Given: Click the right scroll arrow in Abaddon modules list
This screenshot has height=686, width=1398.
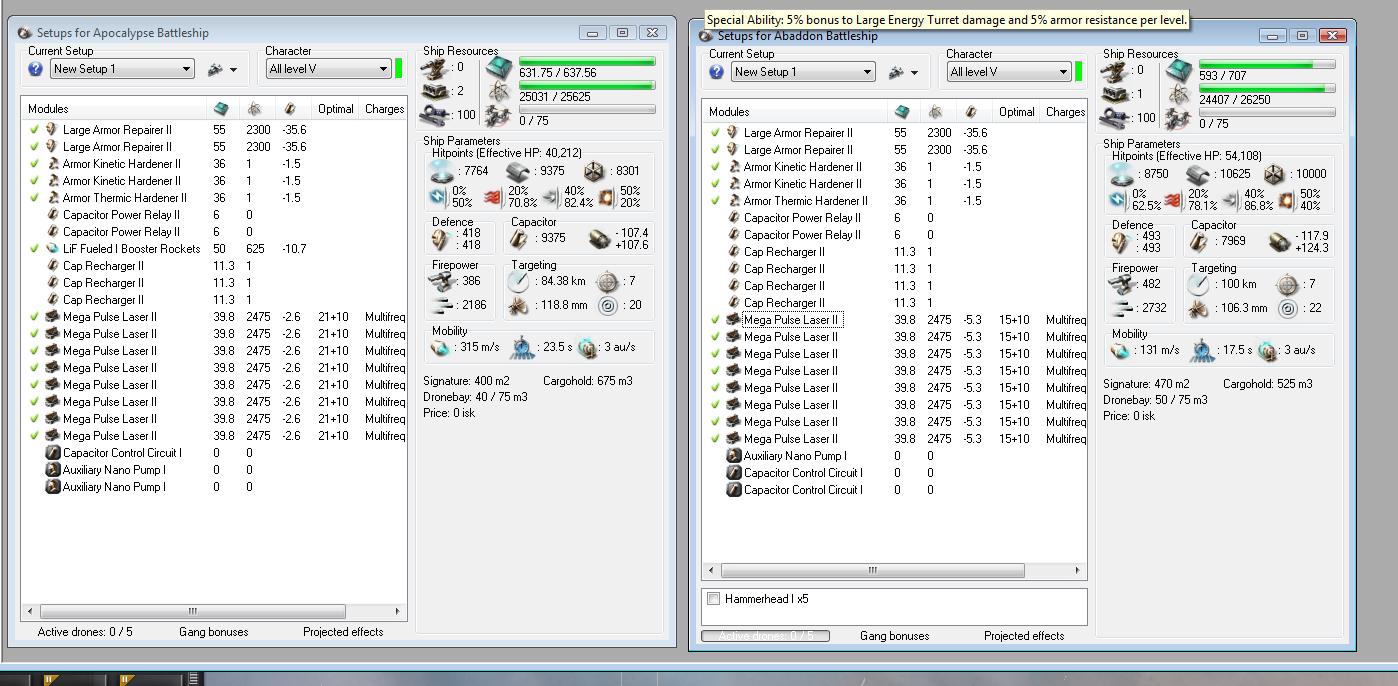Looking at the screenshot, I should tap(1077, 571).
